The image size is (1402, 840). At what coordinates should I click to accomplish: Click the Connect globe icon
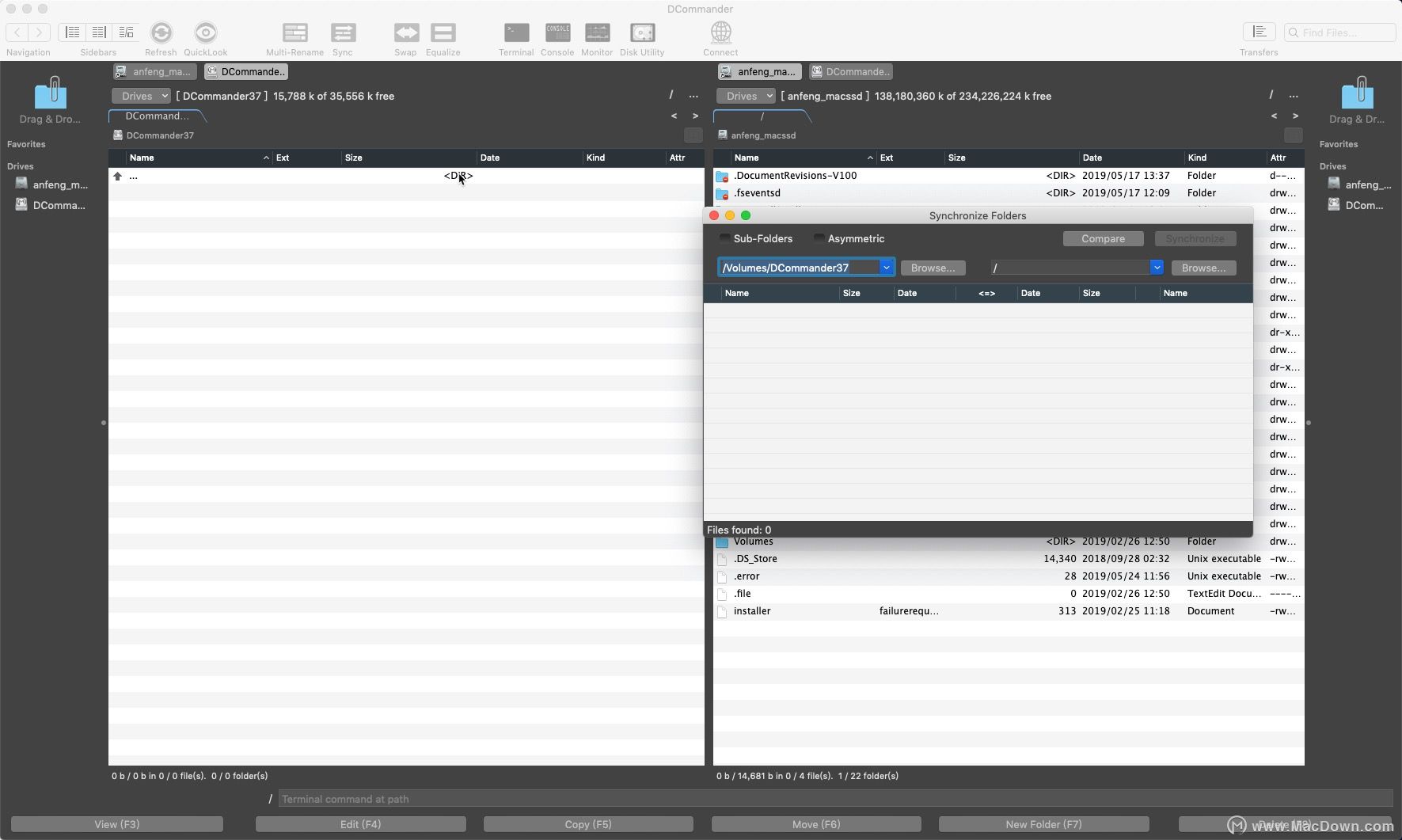coord(720,32)
